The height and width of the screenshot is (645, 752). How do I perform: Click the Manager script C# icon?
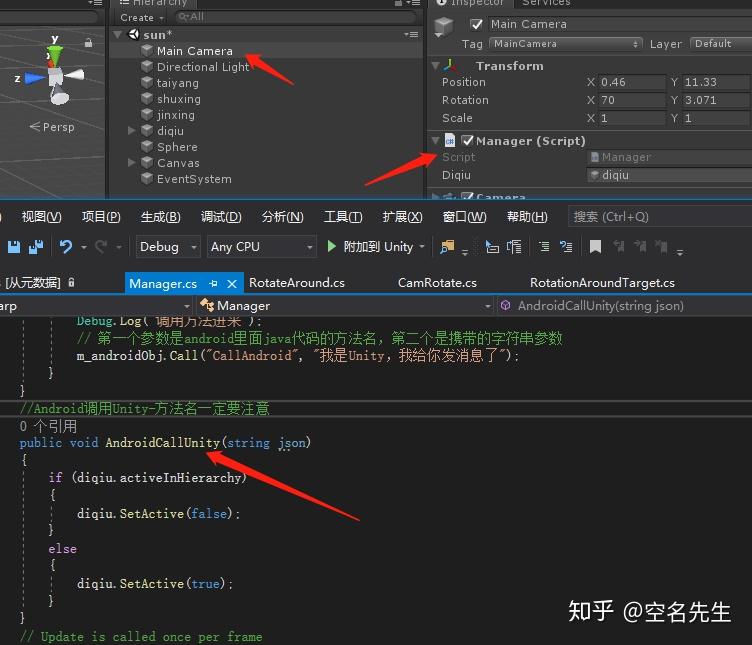pyautogui.click(x=449, y=141)
